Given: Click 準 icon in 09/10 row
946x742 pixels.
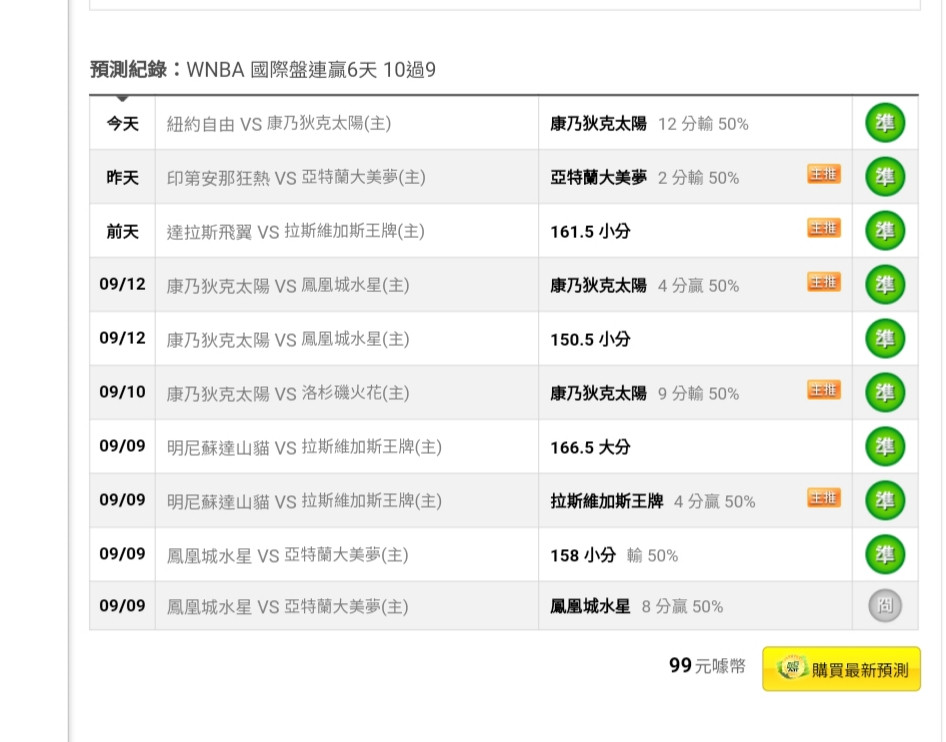Looking at the screenshot, I should (884, 392).
